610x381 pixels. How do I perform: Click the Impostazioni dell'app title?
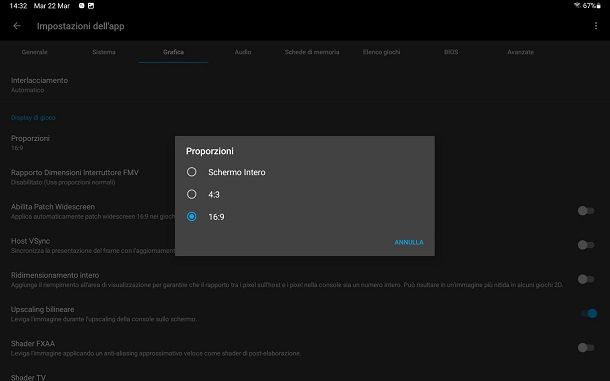tap(81, 26)
